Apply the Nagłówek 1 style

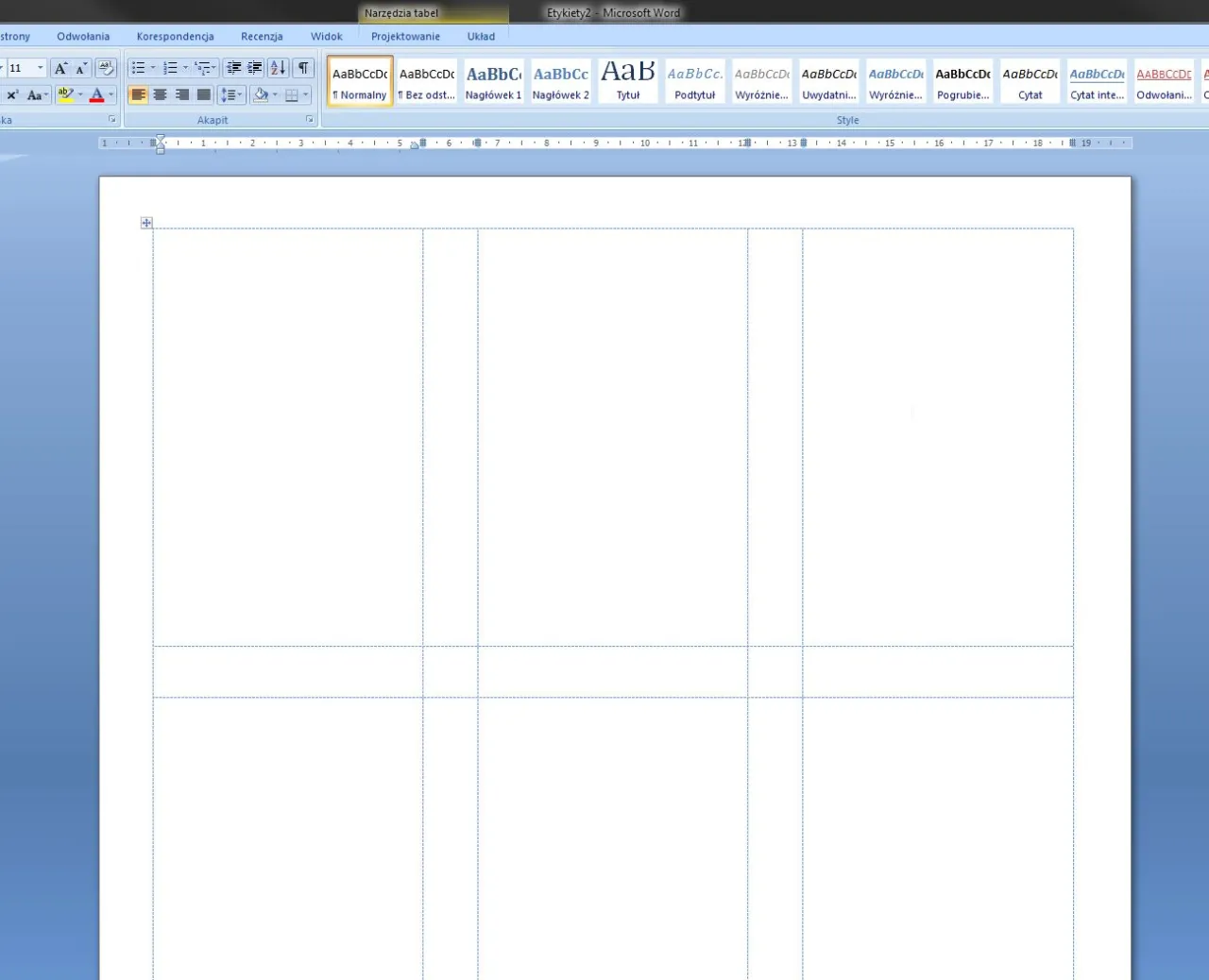pos(493,81)
